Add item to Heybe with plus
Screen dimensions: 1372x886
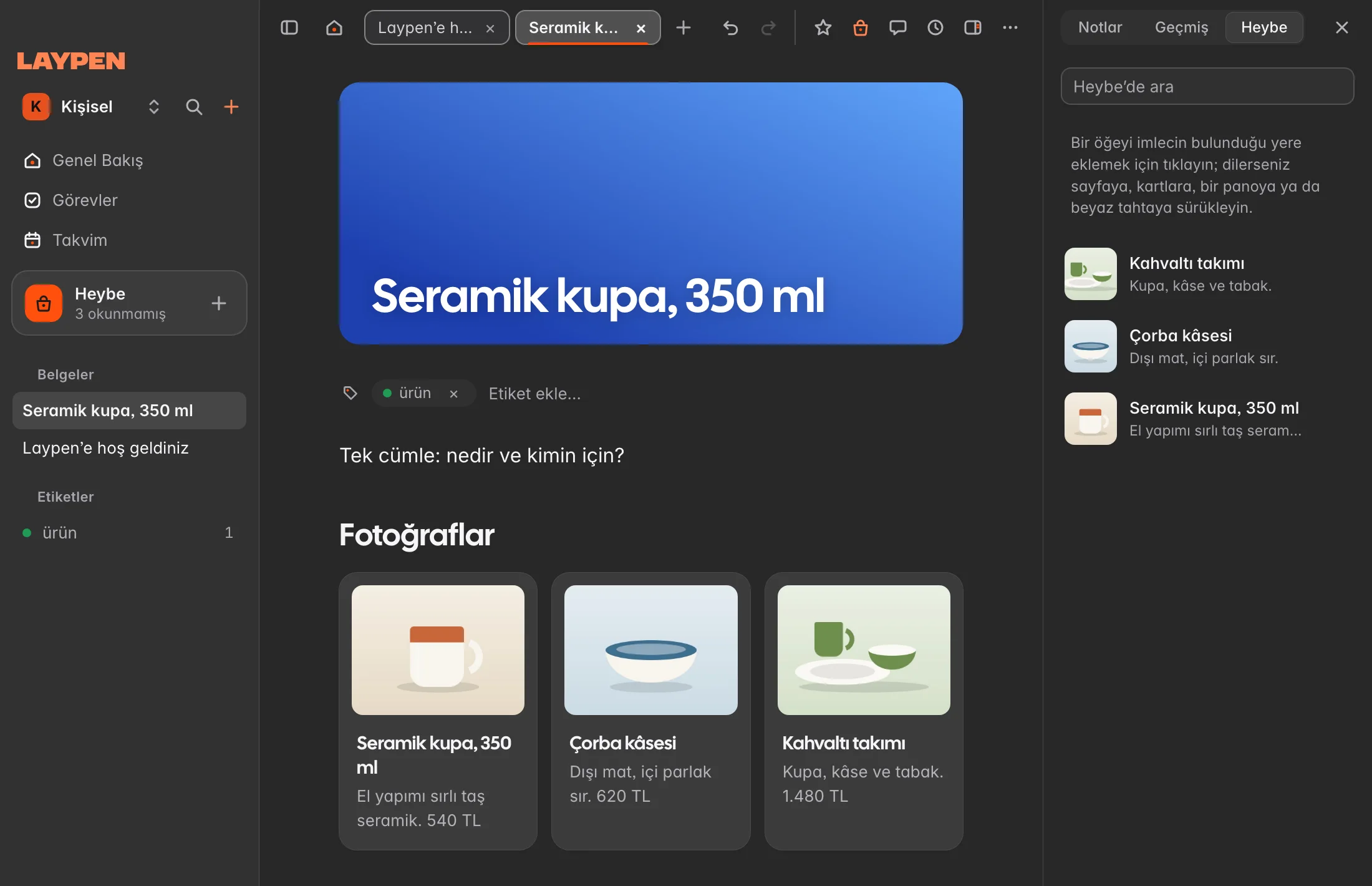[219, 303]
